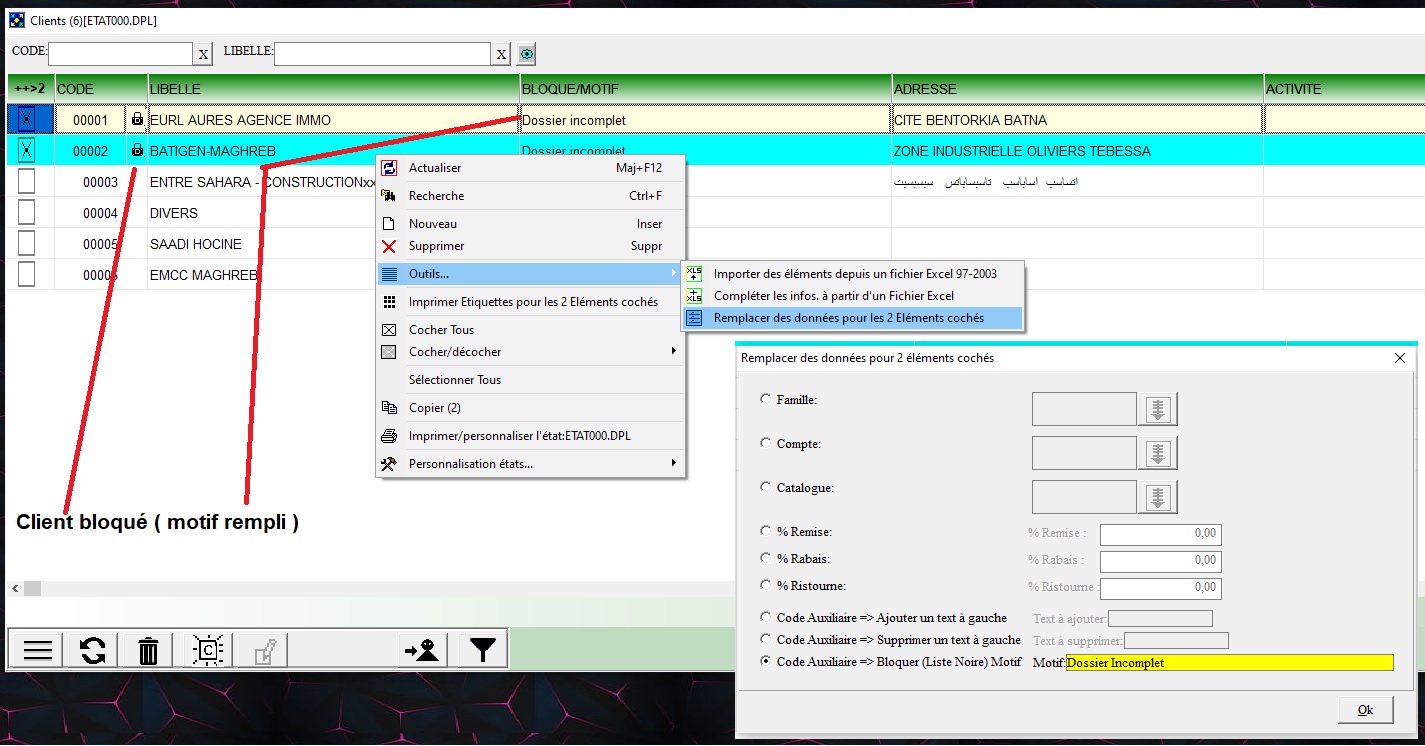The width and height of the screenshot is (1425, 746).
Task: Check the checkbox for EMCC MAGHREB row
Action: [27, 275]
